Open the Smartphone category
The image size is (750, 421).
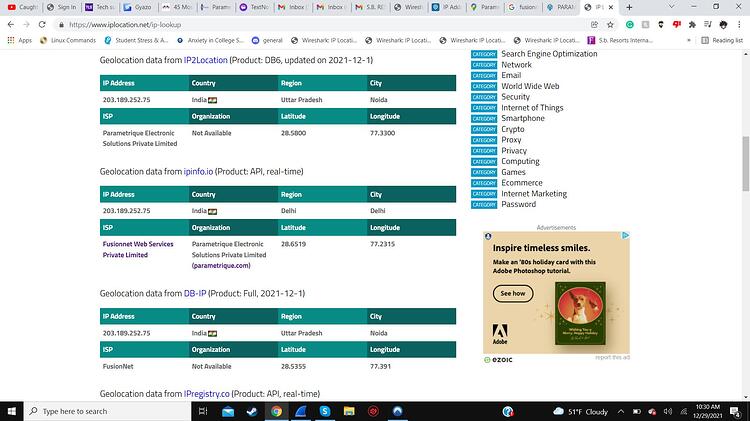[523, 118]
